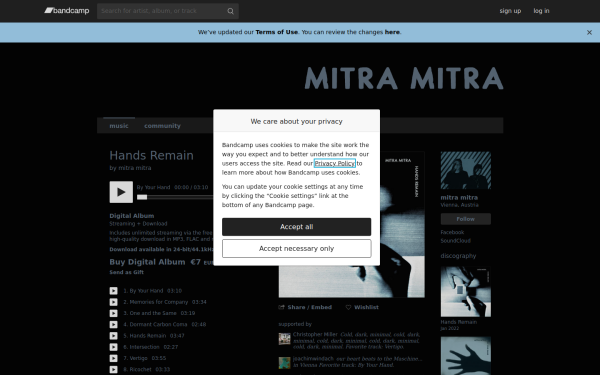Open the SoundCloud link
This screenshot has height=375, width=600.
[x=455, y=241]
